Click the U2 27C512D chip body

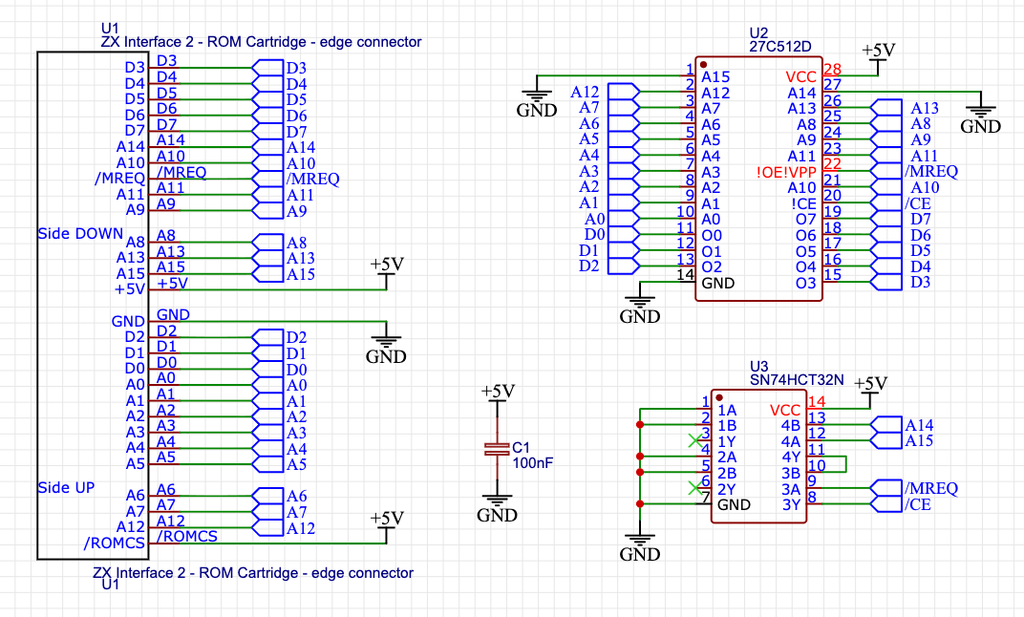coord(758,179)
